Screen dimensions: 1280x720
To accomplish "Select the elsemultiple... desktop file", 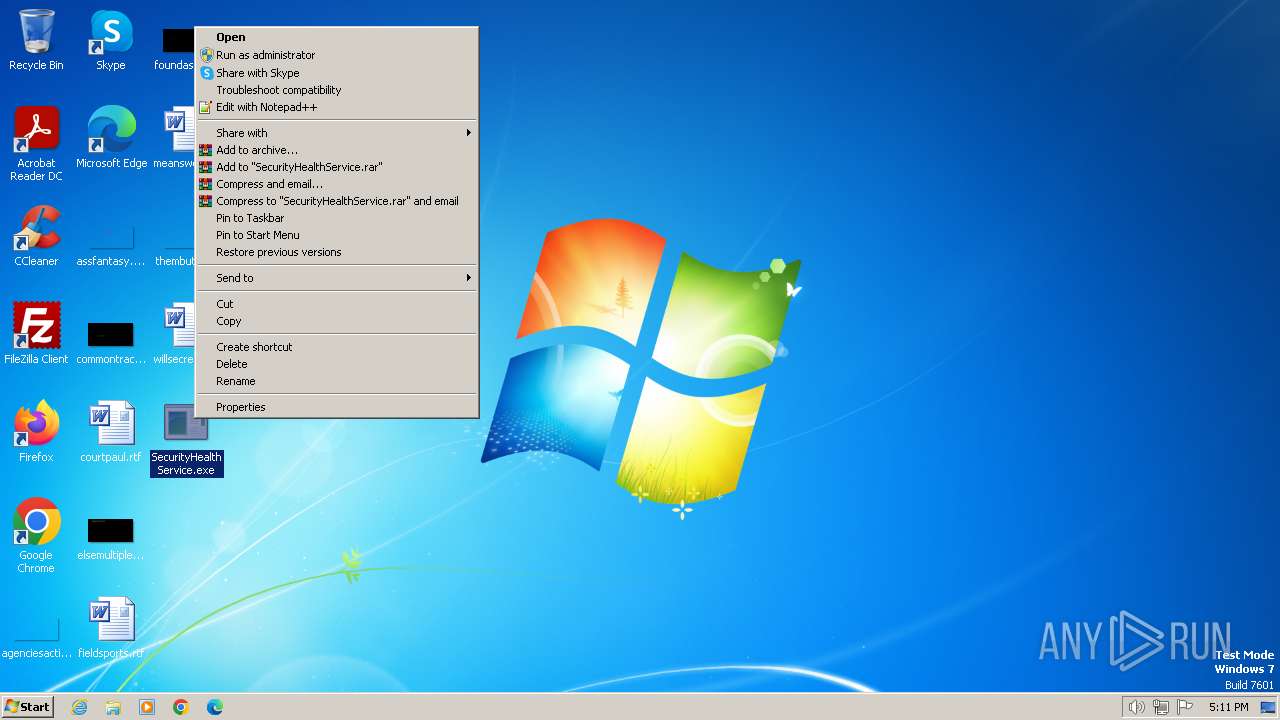I will coord(111,538).
